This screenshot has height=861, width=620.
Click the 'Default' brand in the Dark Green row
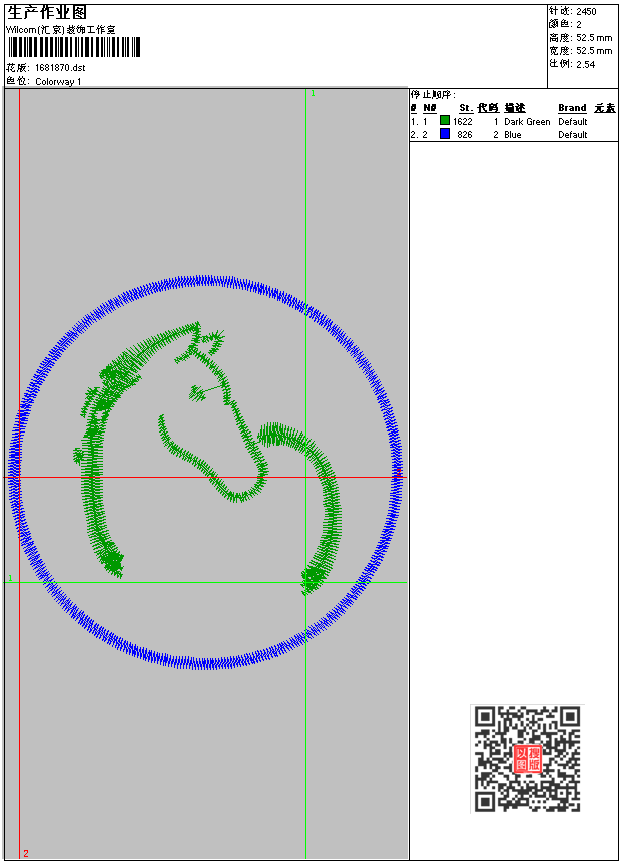[572, 121]
